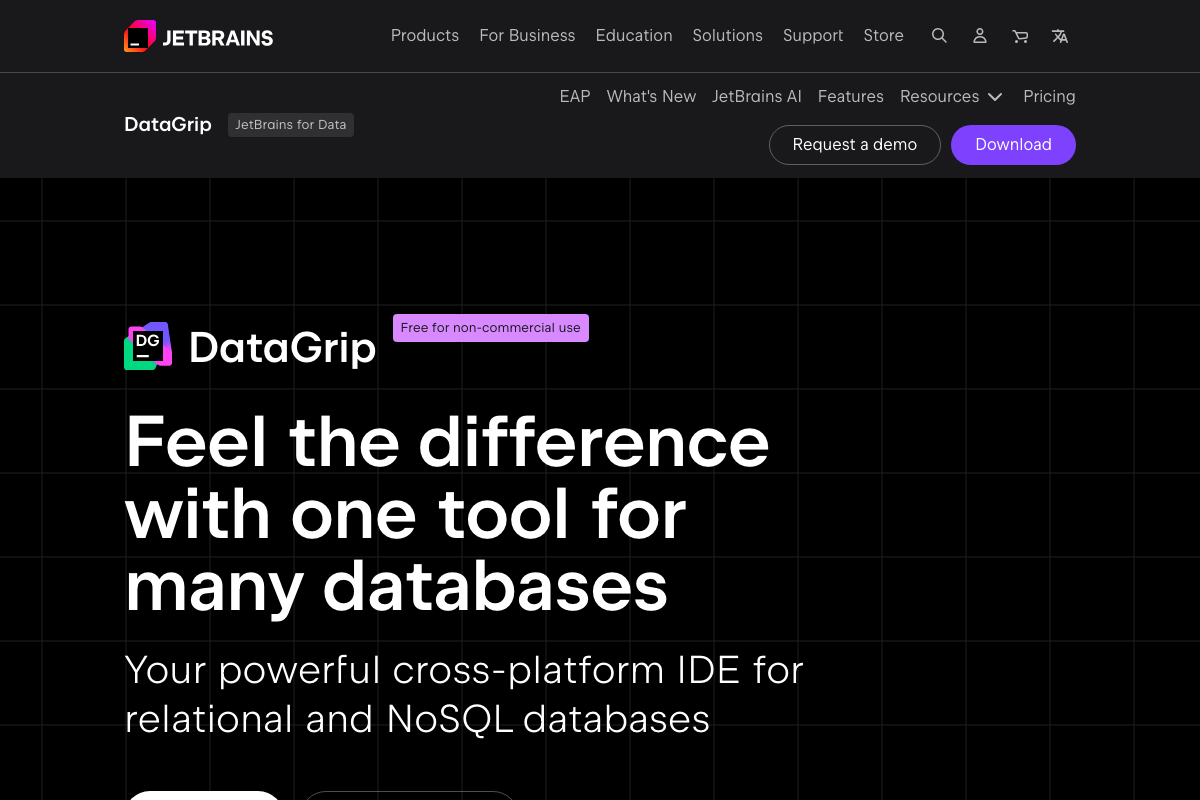View the Pricing page
This screenshot has height=800, width=1200.
pos(1049,97)
